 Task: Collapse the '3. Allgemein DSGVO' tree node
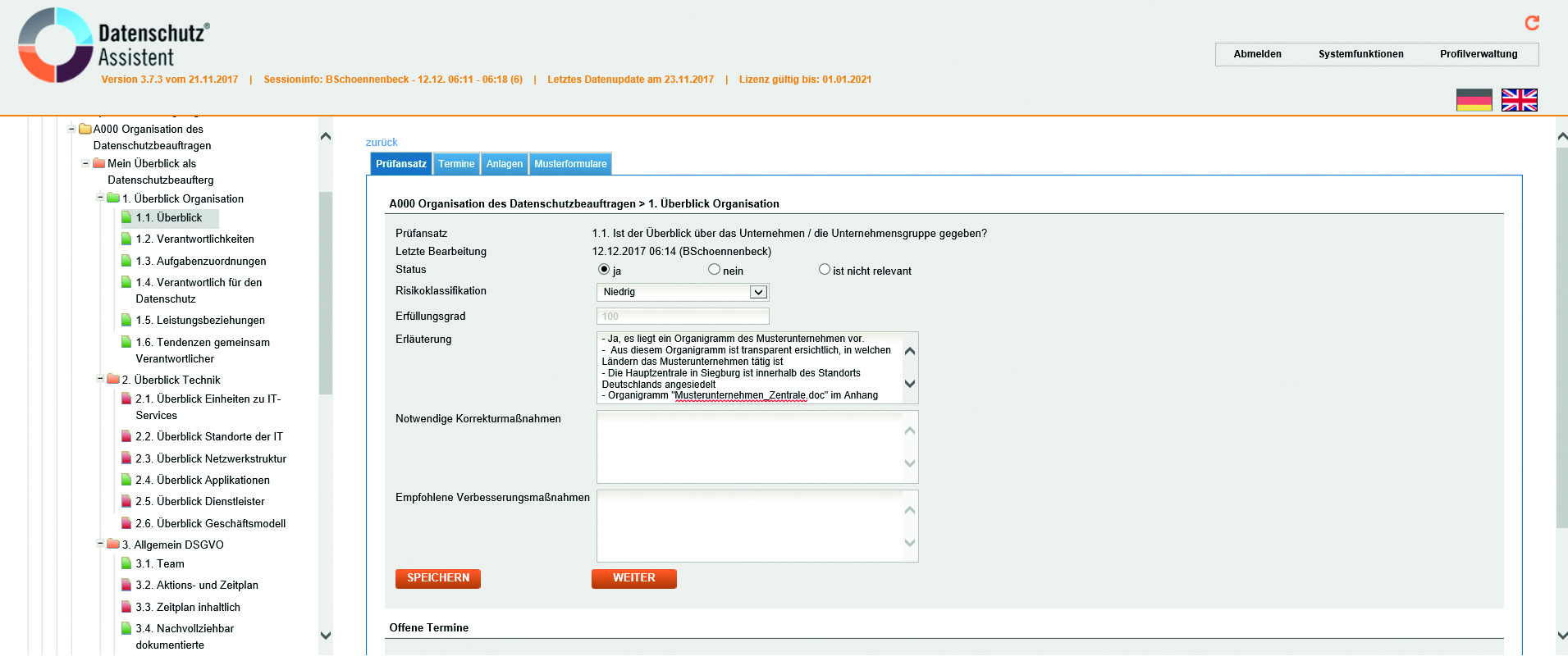[100, 544]
